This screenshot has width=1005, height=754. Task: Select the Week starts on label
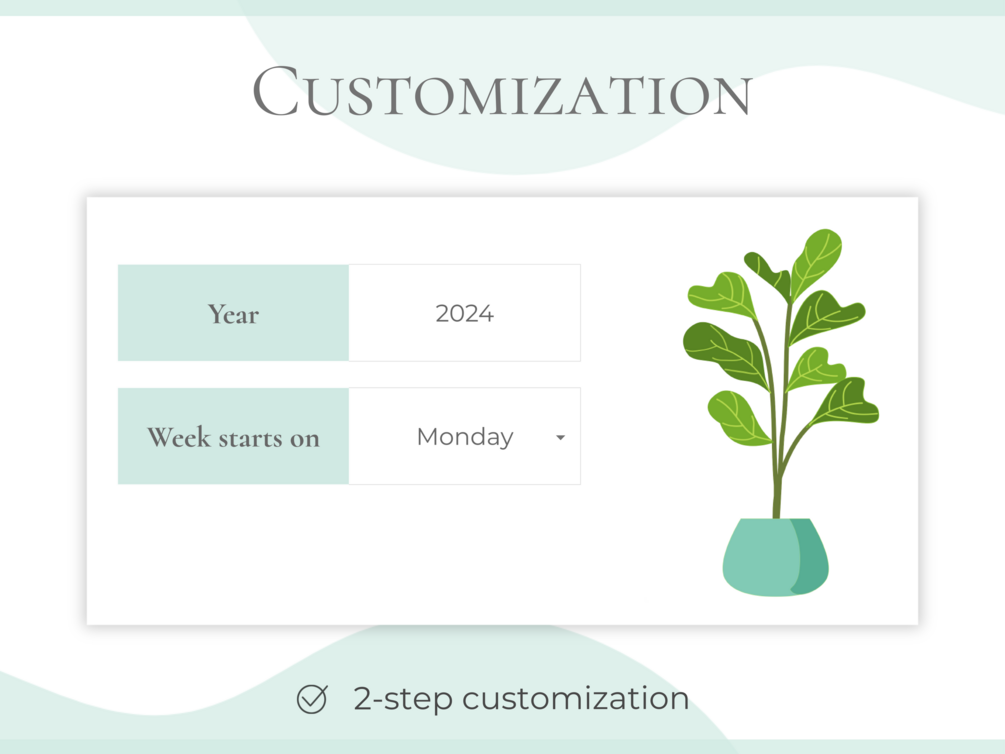coord(233,437)
